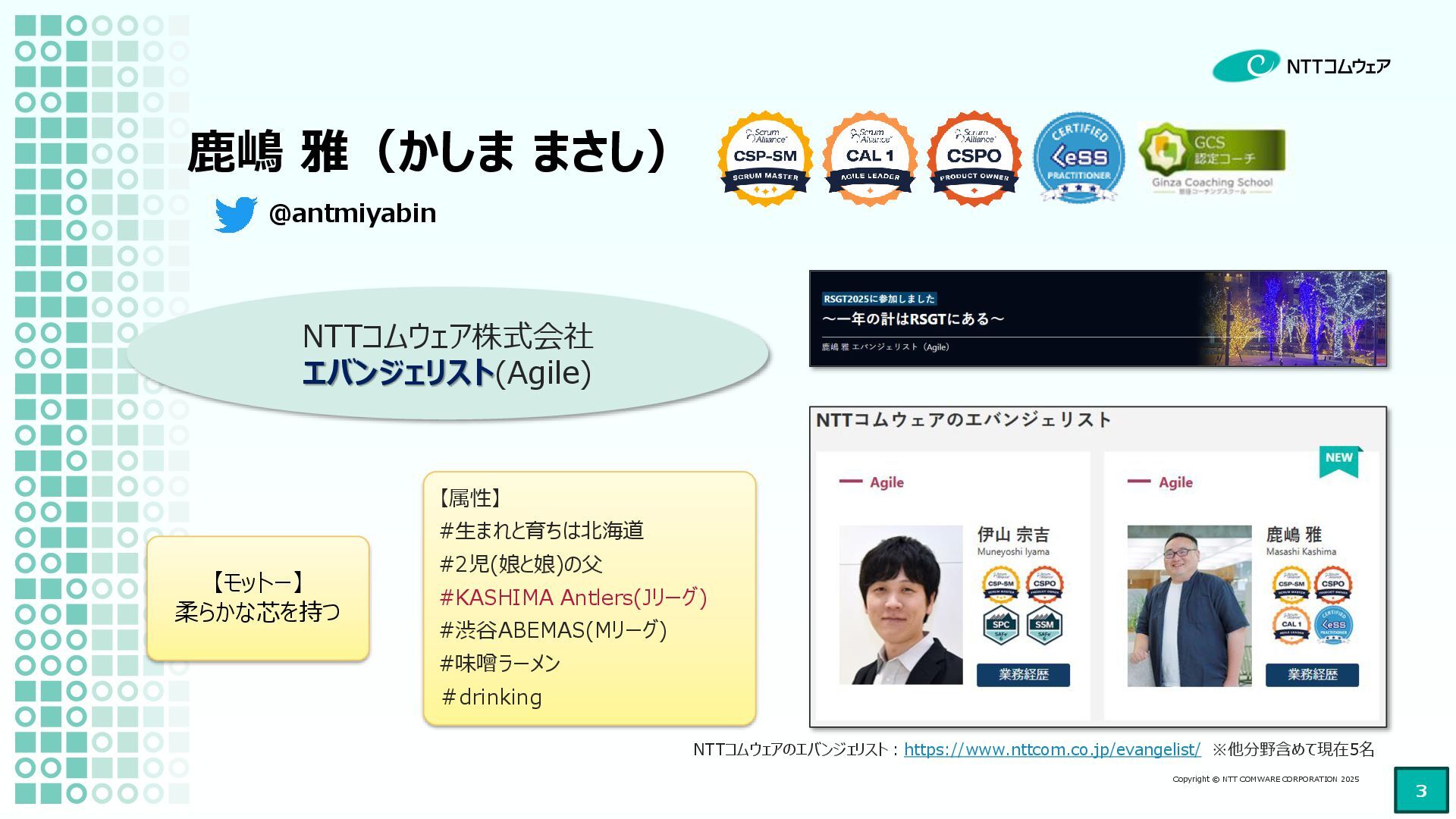Click the SPC SAFe badge under Iyama
This screenshot has width=1456, height=819.
1000,626
